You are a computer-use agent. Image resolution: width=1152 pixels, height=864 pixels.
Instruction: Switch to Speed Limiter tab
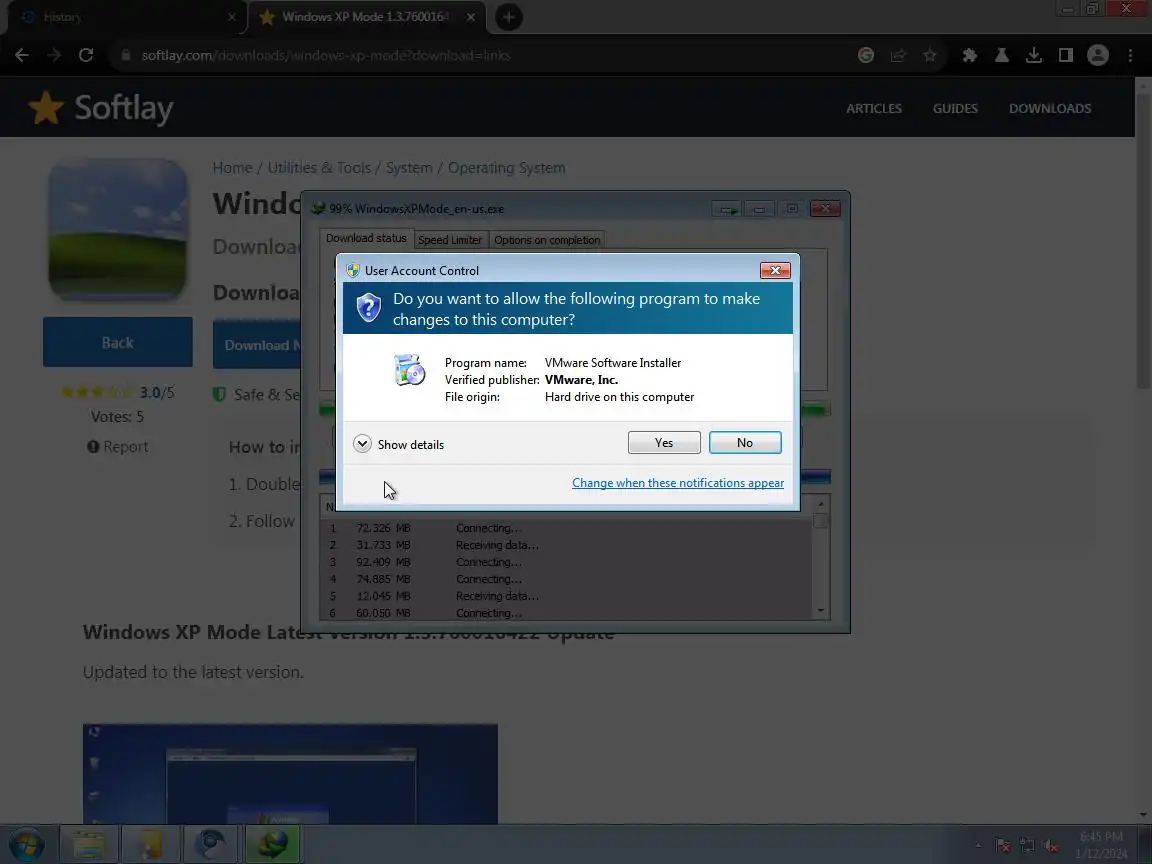click(450, 240)
